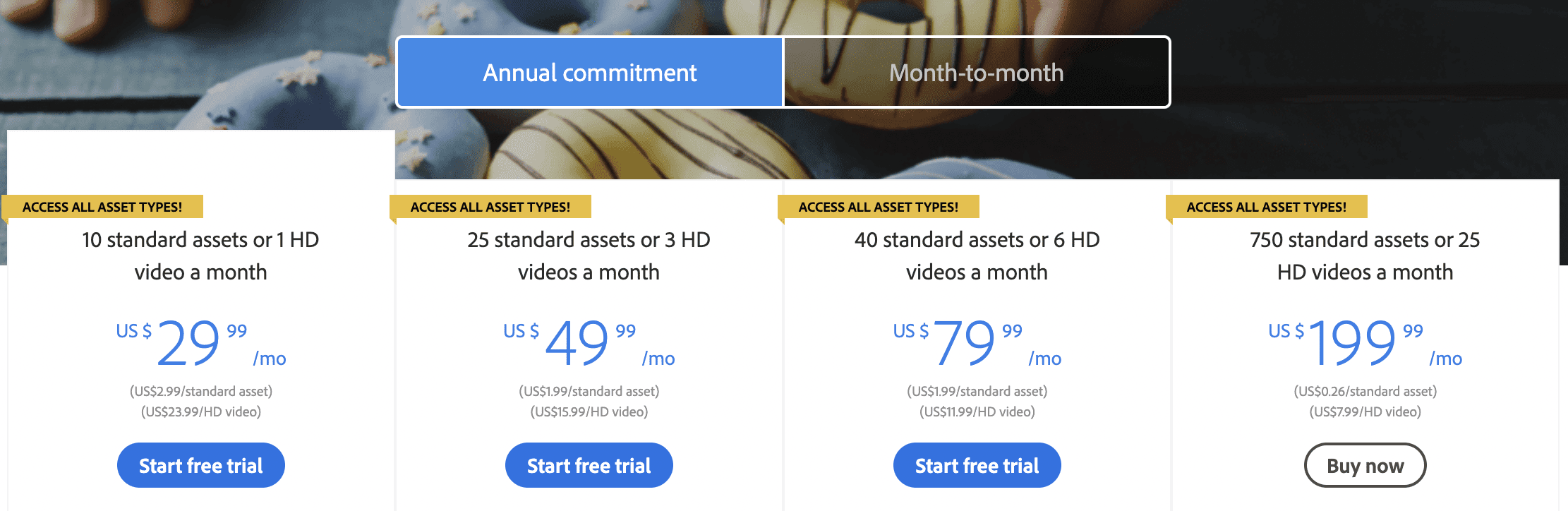
Task: Click the US$0.26/standard asset note
Action: [1365, 391]
